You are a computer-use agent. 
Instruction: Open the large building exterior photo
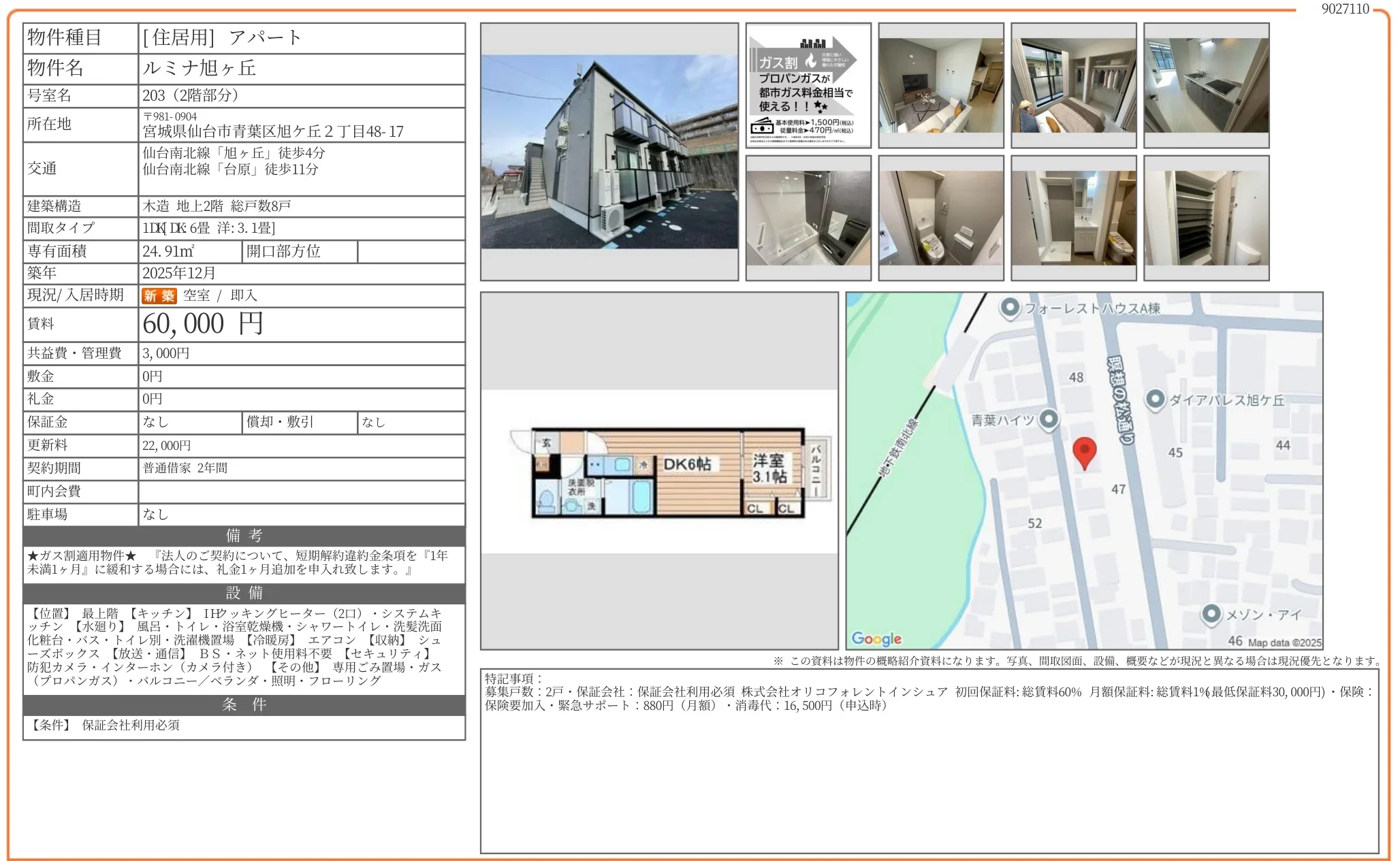pyautogui.click(x=609, y=152)
